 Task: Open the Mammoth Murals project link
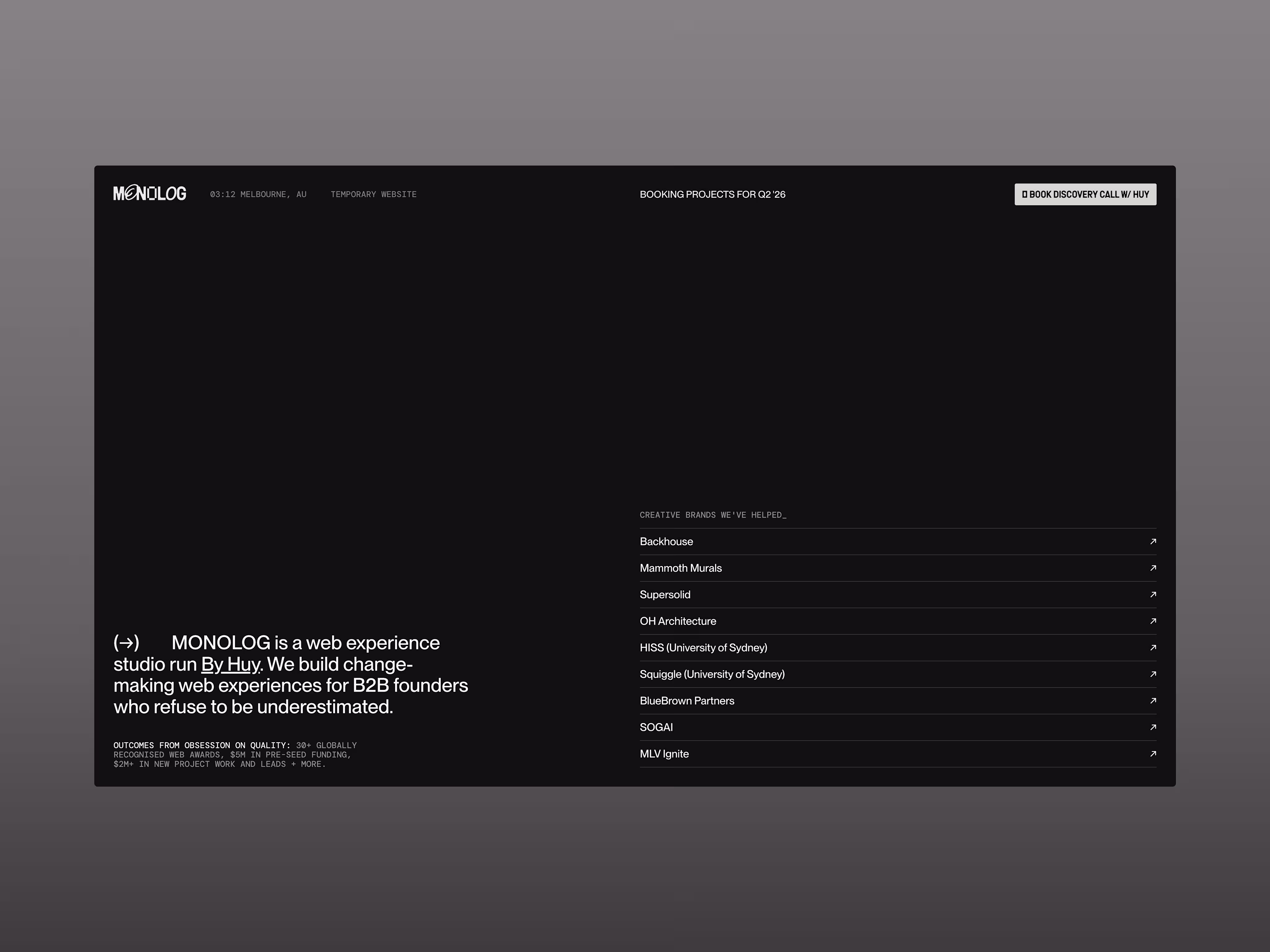click(x=680, y=568)
